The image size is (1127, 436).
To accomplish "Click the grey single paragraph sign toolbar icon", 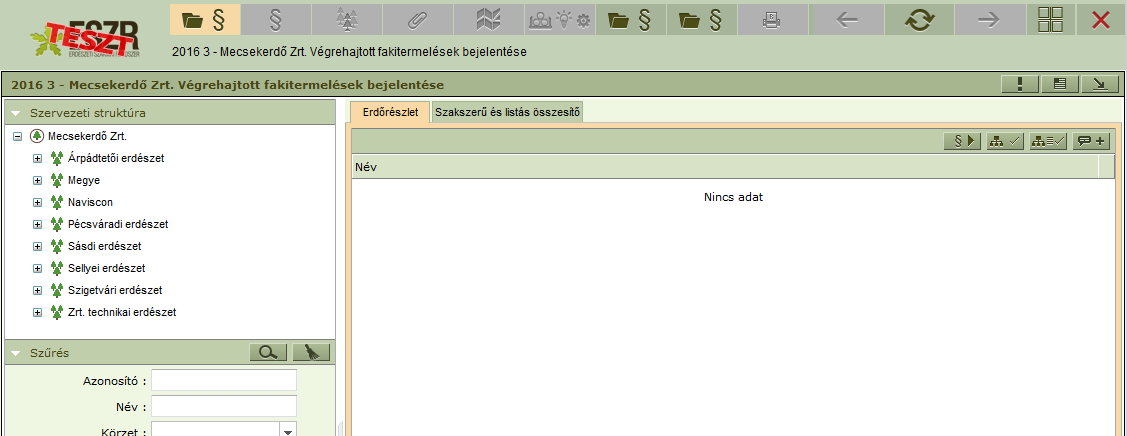I will 275,20.
